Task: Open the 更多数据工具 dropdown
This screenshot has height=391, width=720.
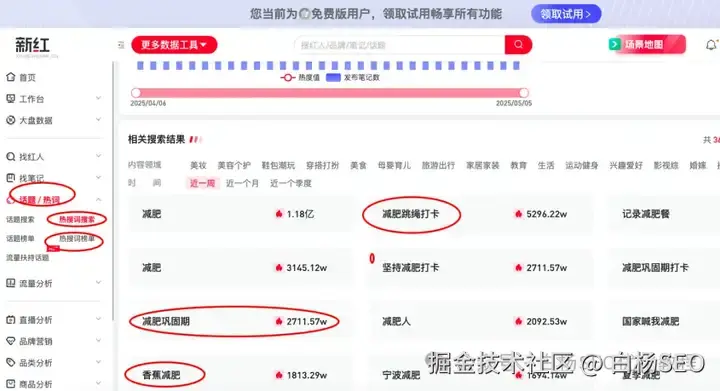Action: 174,45
